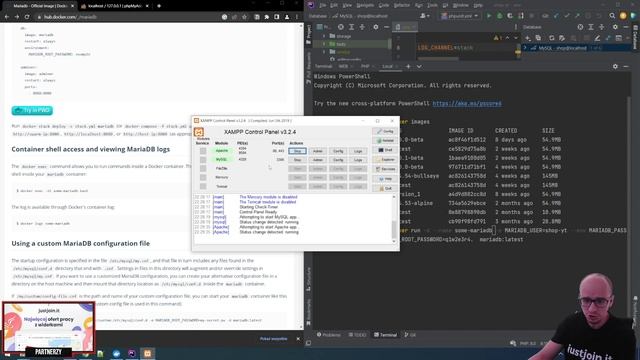Open MySQL Config dropdown in XAMPP
The height and width of the screenshot is (360, 640).
click(x=338, y=160)
